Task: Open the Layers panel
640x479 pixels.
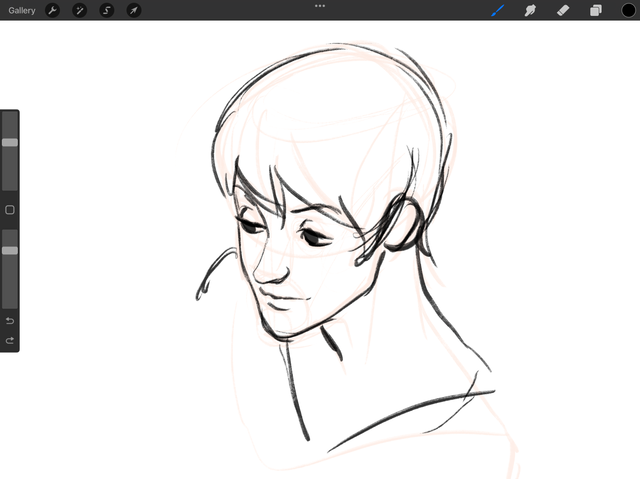Action: point(596,10)
